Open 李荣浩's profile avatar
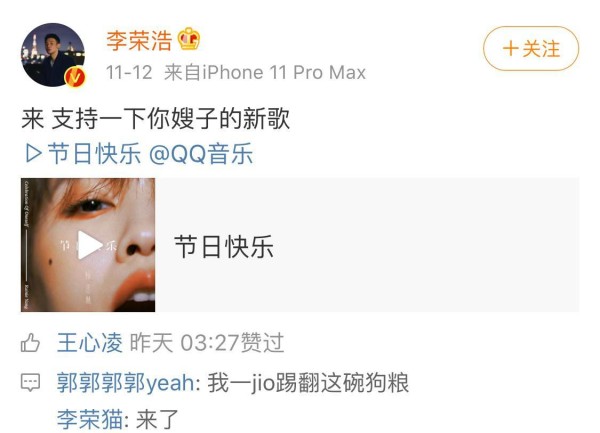Viewport: 600px width, 433px height. click(x=53, y=55)
